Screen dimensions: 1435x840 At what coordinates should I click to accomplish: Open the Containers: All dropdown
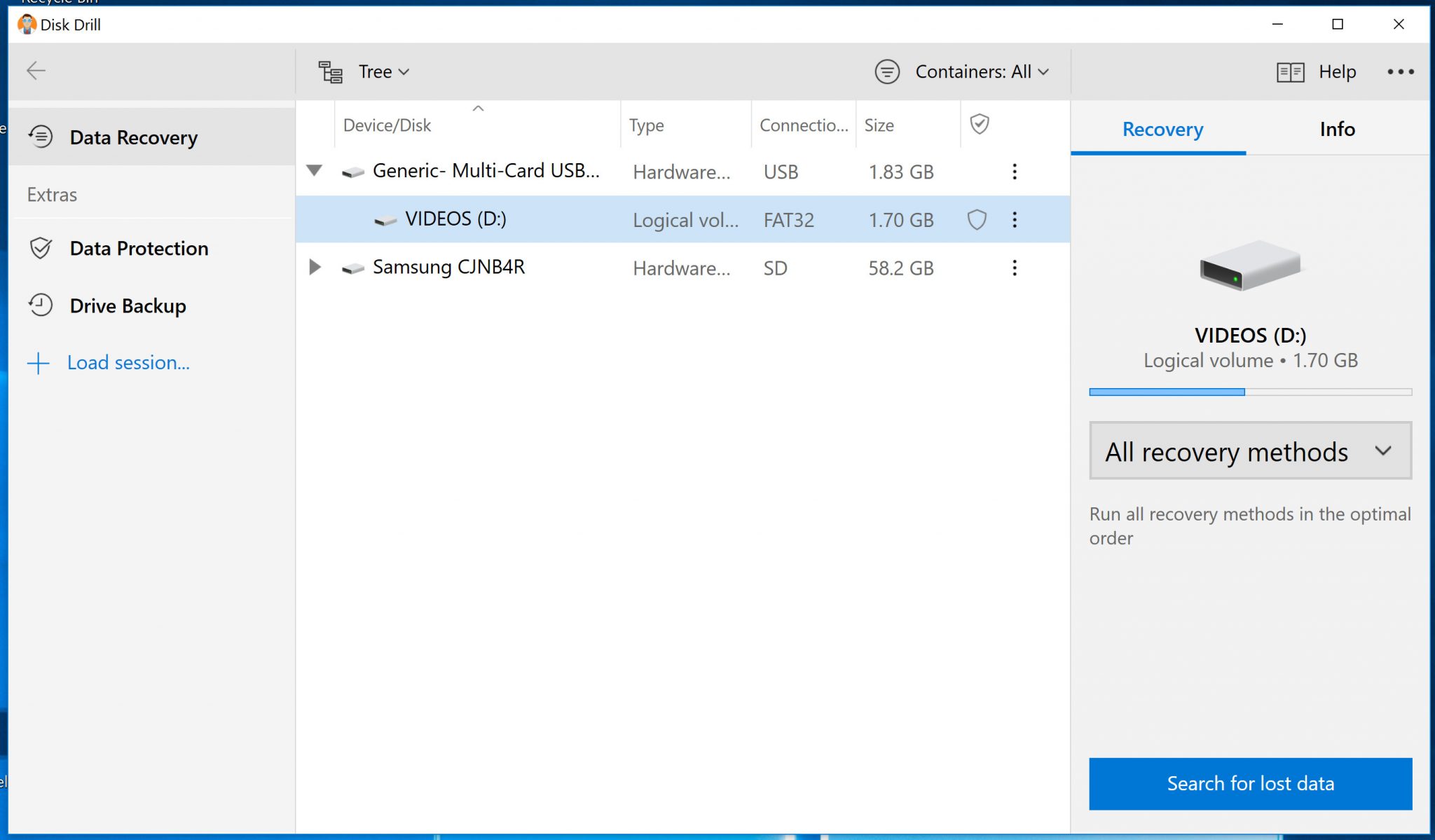coord(982,71)
